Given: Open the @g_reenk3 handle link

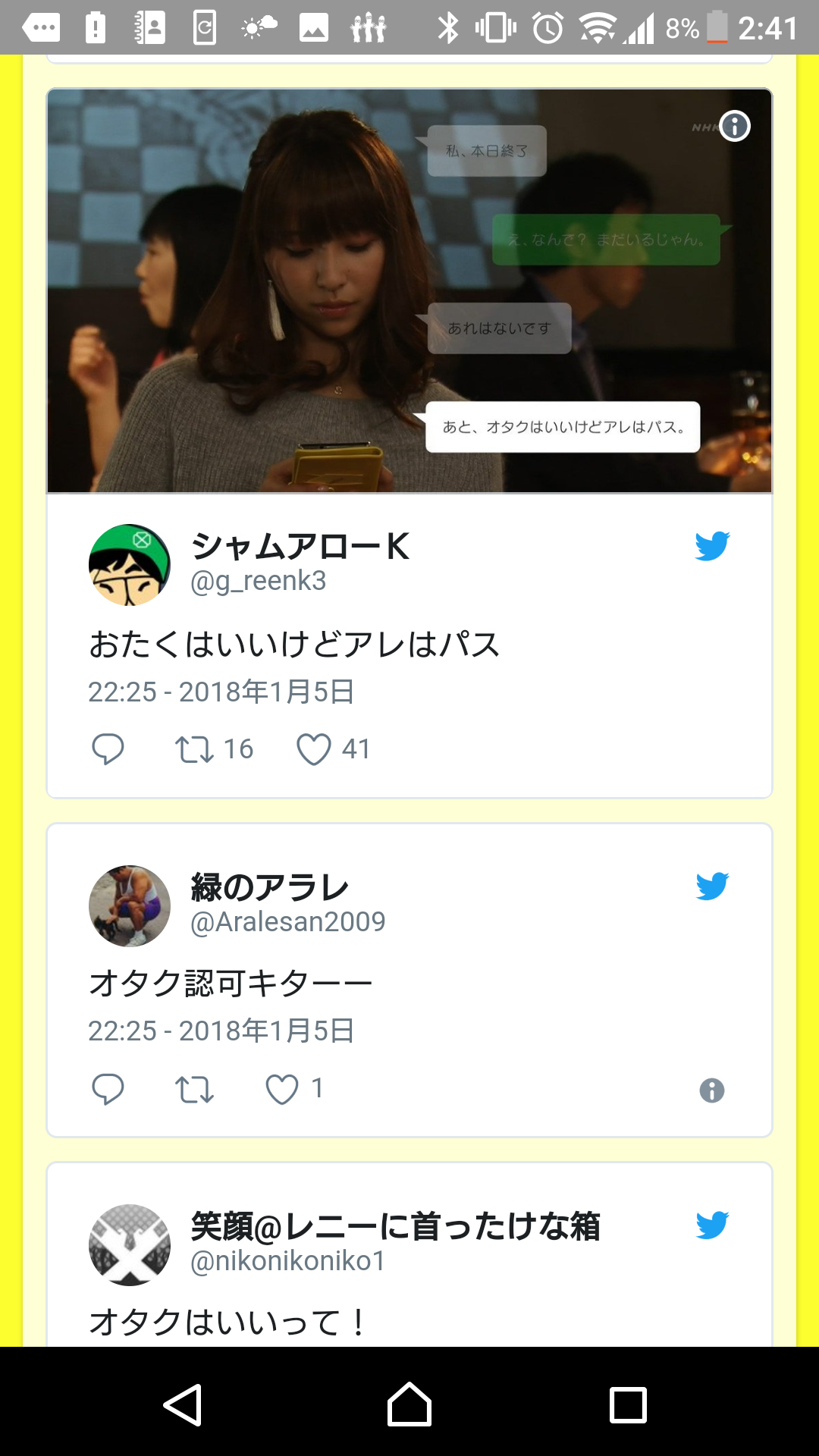Looking at the screenshot, I should point(258,581).
